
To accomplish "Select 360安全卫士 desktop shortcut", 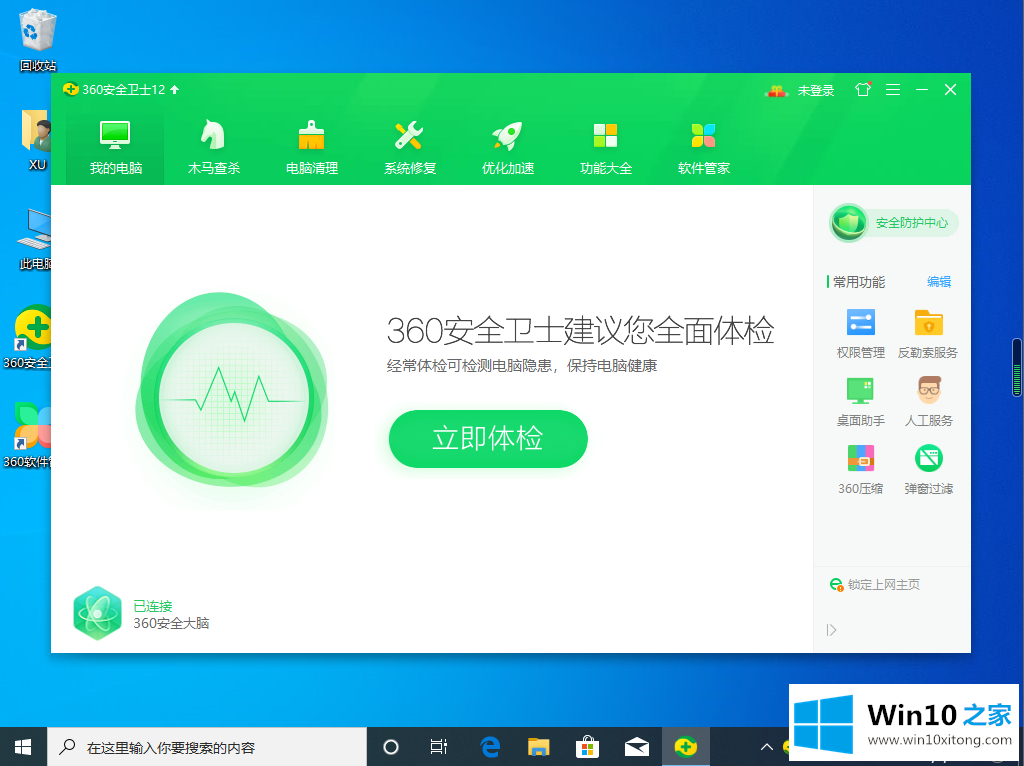I will [x=29, y=338].
